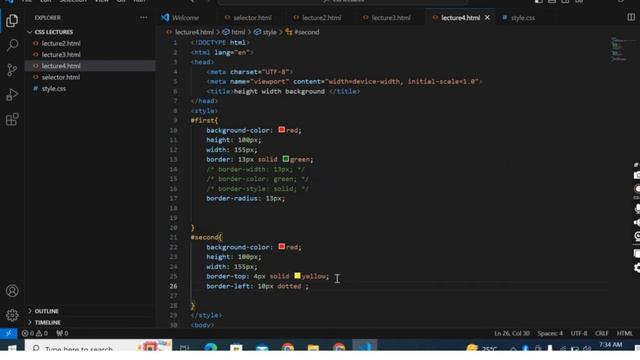Click yellow swatch on border-top line
Screen dimensions: 640x360
297,276
